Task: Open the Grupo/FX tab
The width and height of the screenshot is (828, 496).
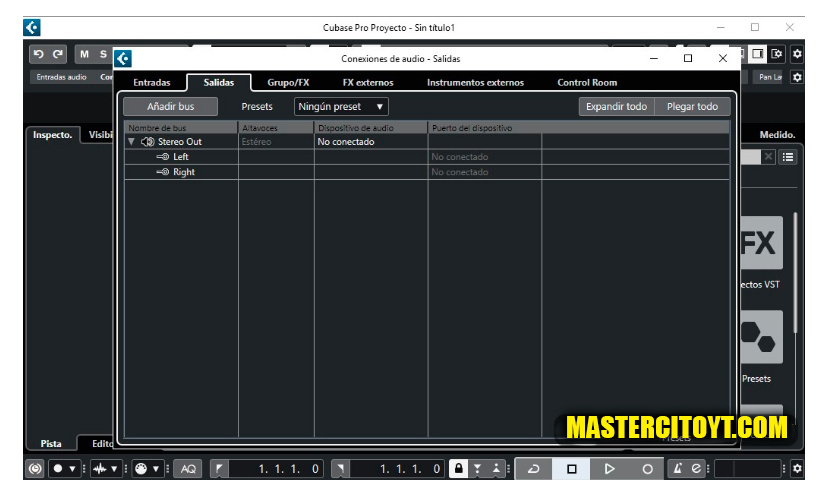Action: 288,82
